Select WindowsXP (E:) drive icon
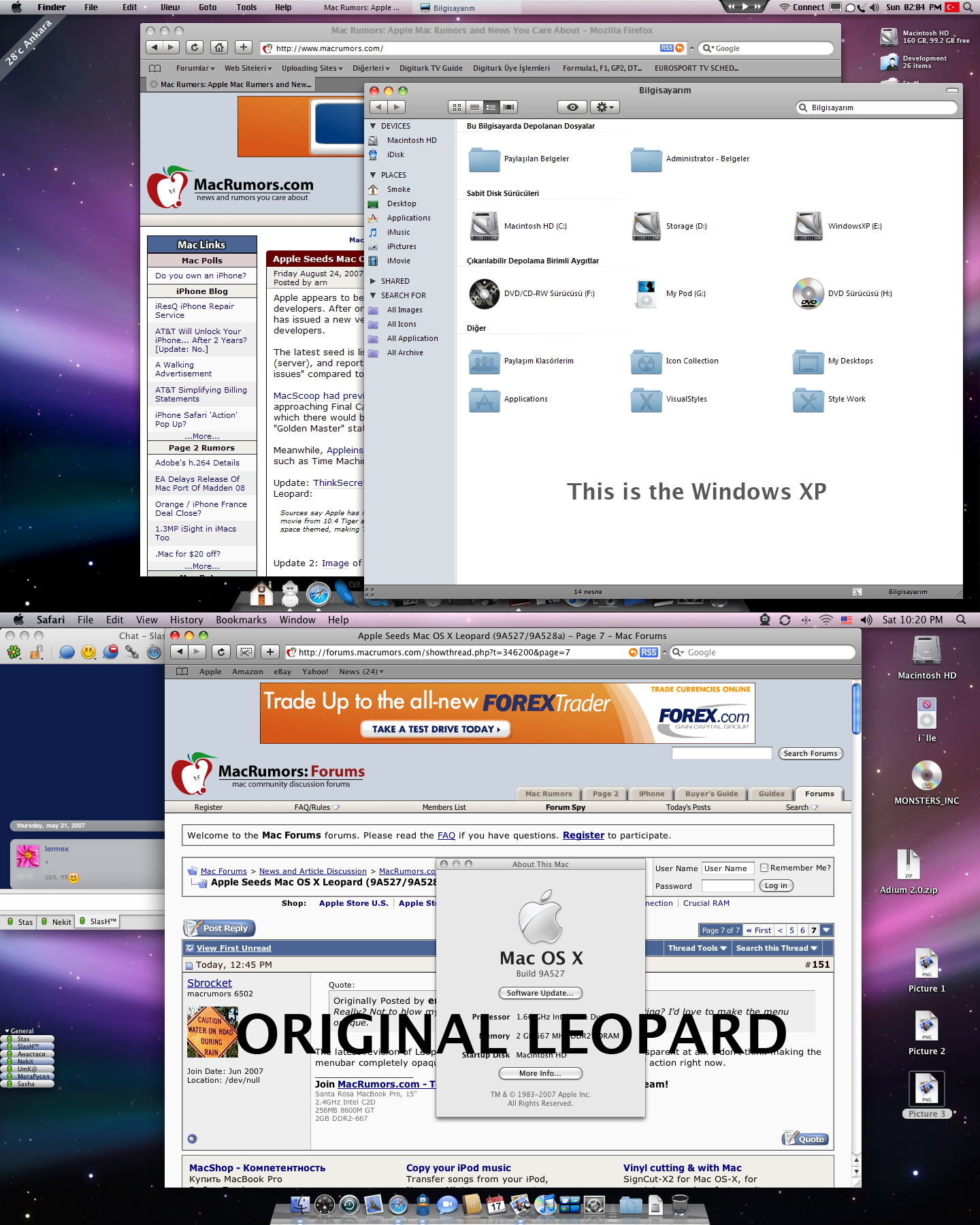The image size is (980, 1225). (x=808, y=226)
